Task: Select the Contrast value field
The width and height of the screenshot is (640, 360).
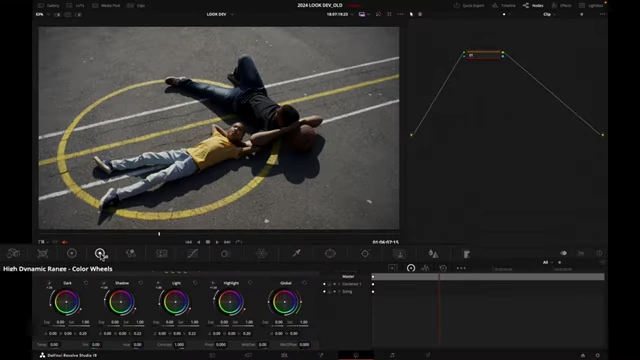Action: 179,344
